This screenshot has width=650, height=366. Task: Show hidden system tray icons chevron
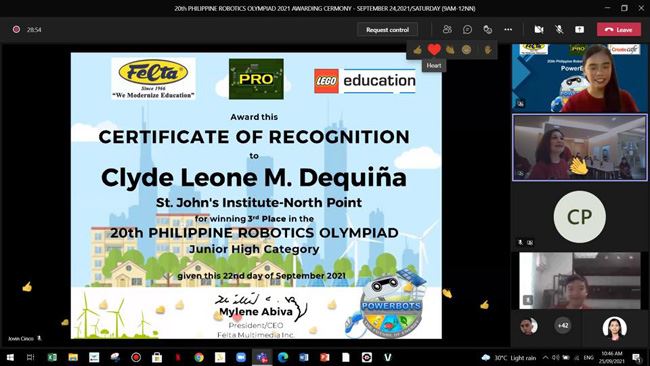coord(546,357)
